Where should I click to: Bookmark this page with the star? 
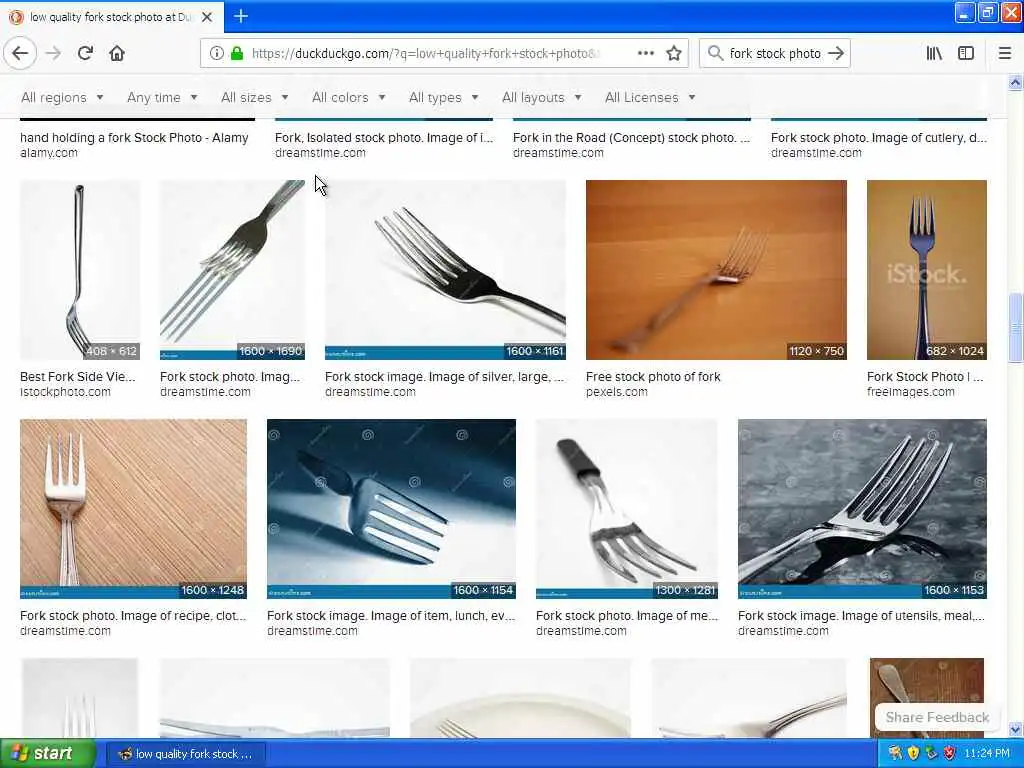coord(674,53)
